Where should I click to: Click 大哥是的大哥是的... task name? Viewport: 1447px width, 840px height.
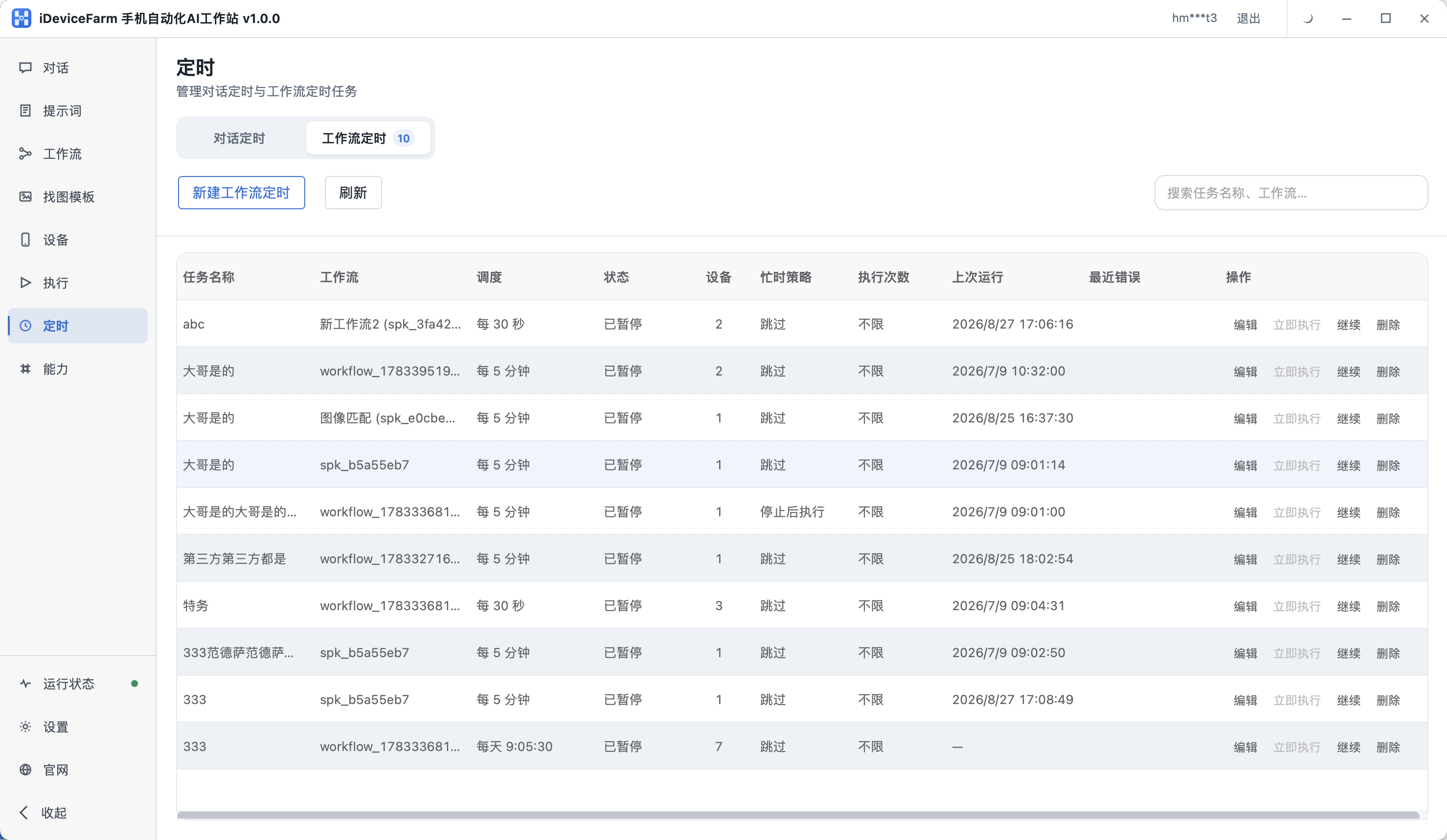240,512
